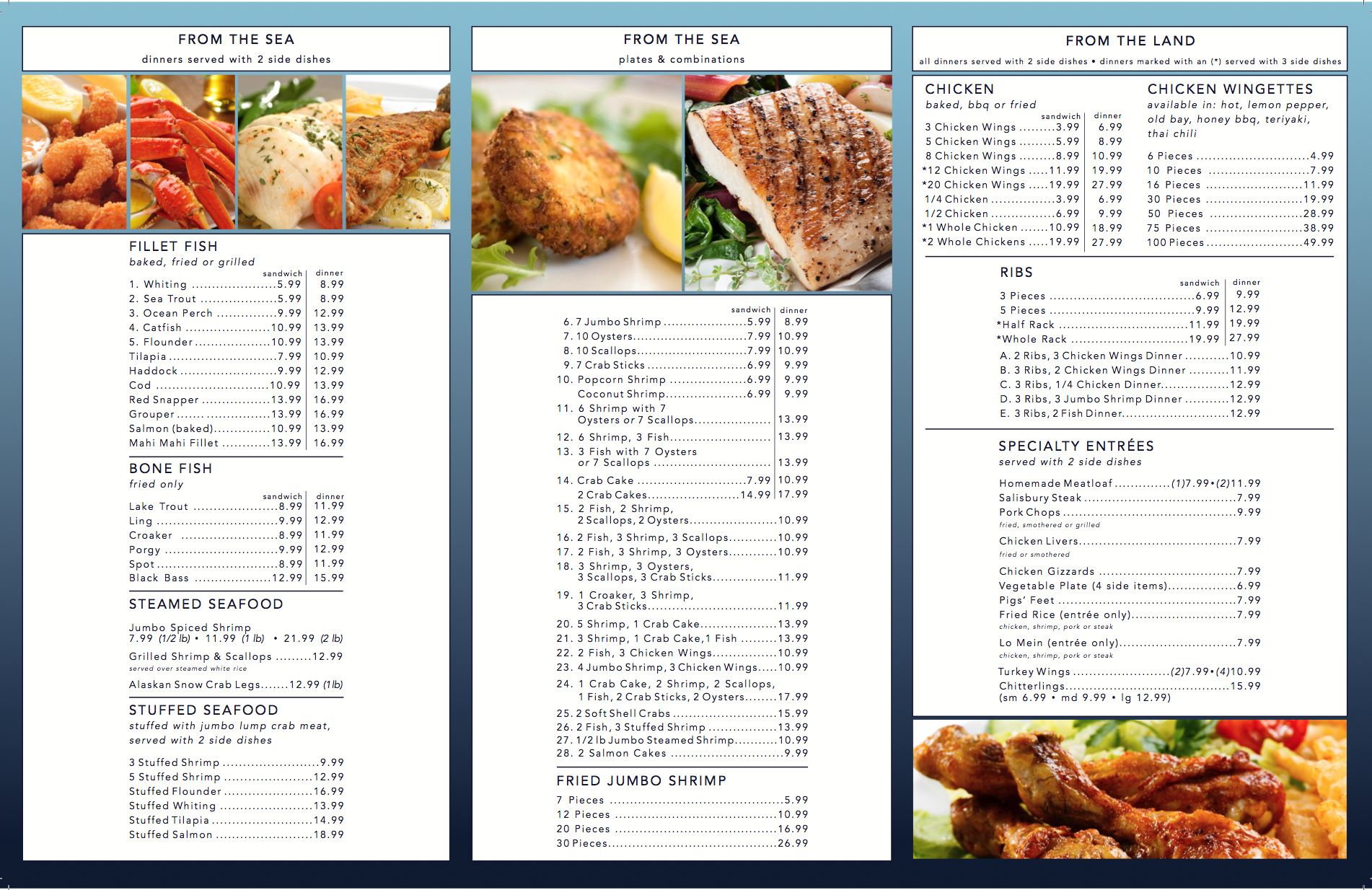Select the Fried Jumbo Shrimp heading

641,781
